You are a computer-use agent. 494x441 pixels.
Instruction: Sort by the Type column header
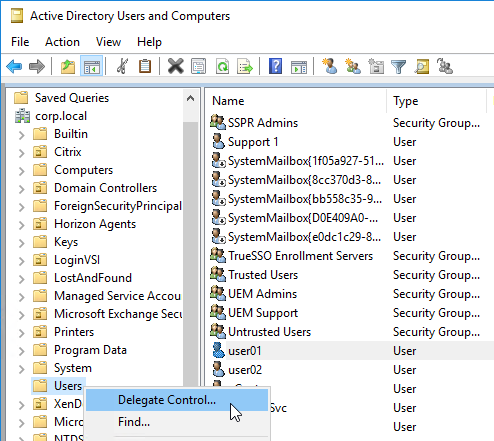pos(437,101)
